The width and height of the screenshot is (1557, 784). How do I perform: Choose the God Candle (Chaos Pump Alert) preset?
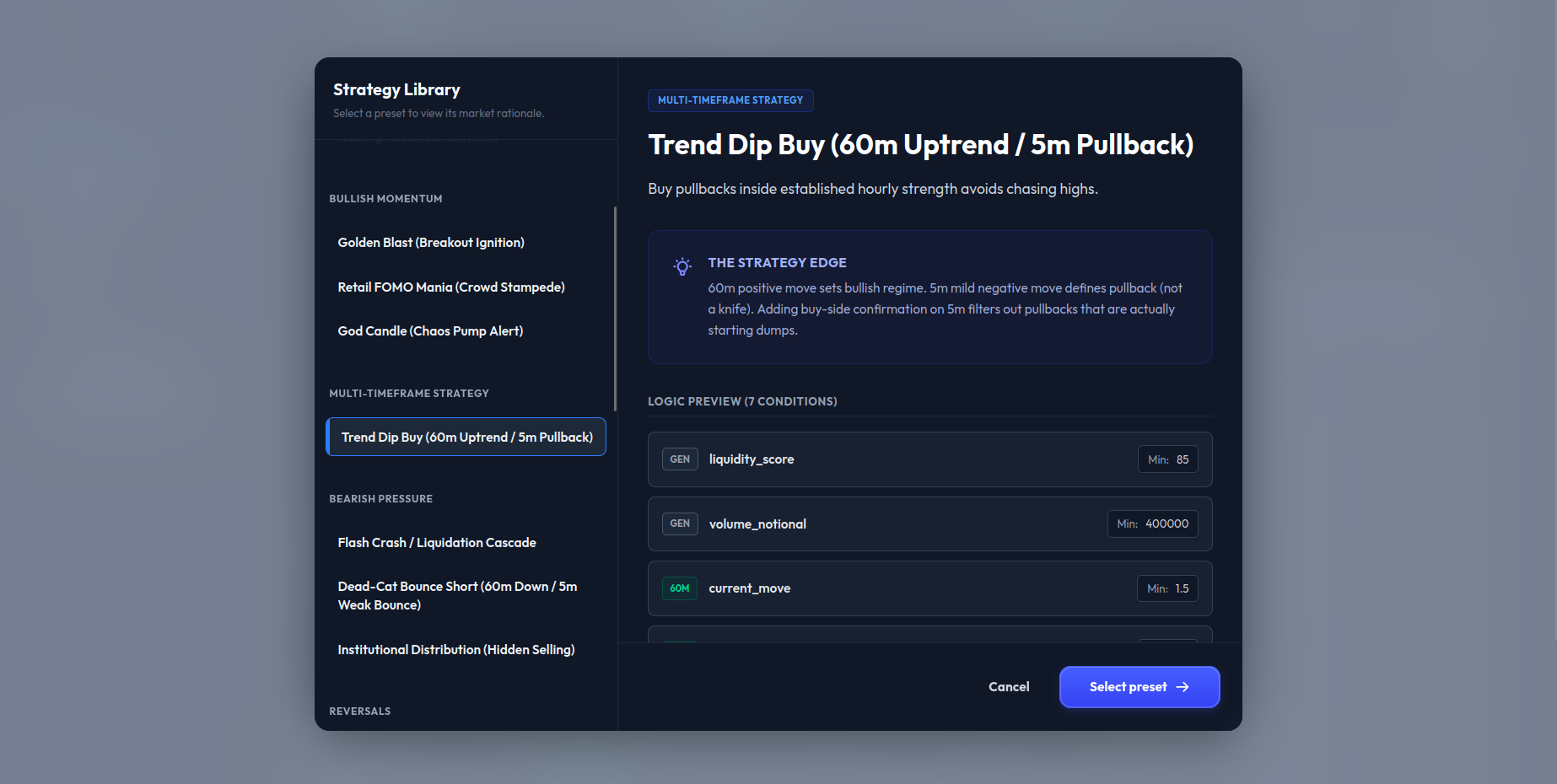430,331
